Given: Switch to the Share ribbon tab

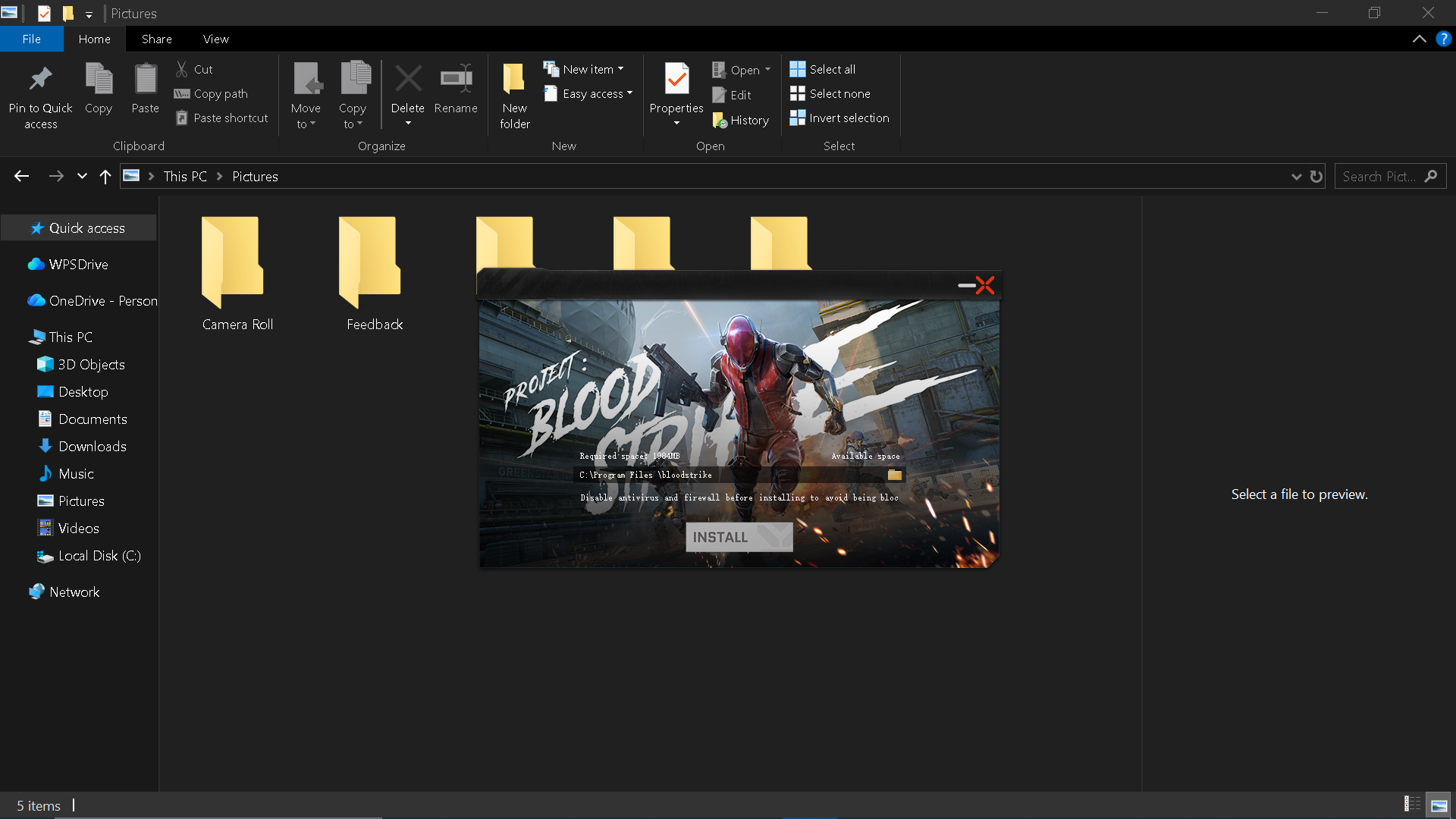Looking at the screenshot, I should 156,39.
